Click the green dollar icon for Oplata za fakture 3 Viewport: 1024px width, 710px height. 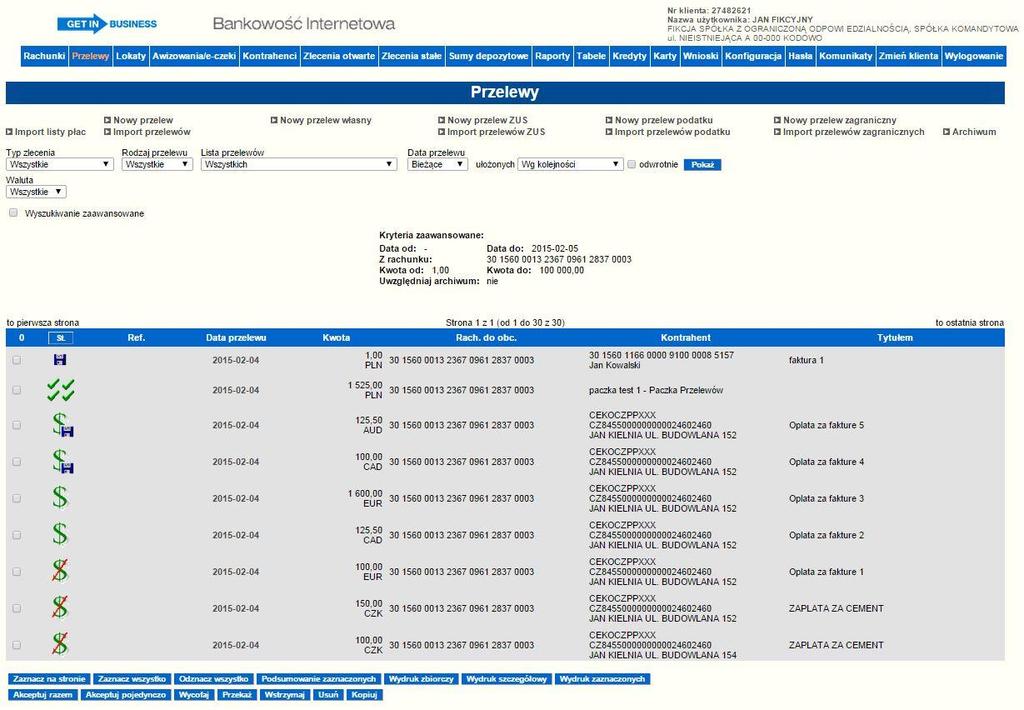click(x=59, y=498)
